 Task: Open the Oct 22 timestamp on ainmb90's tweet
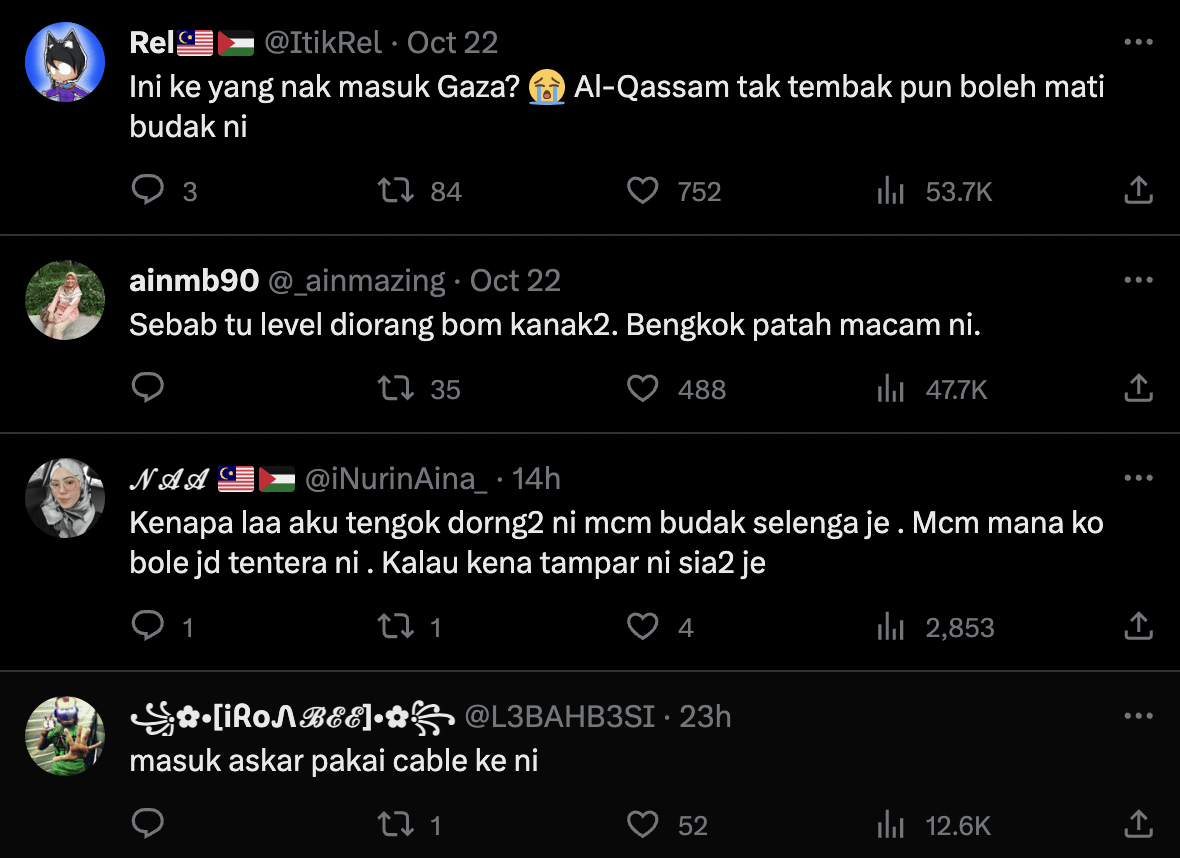pos(515,281)
